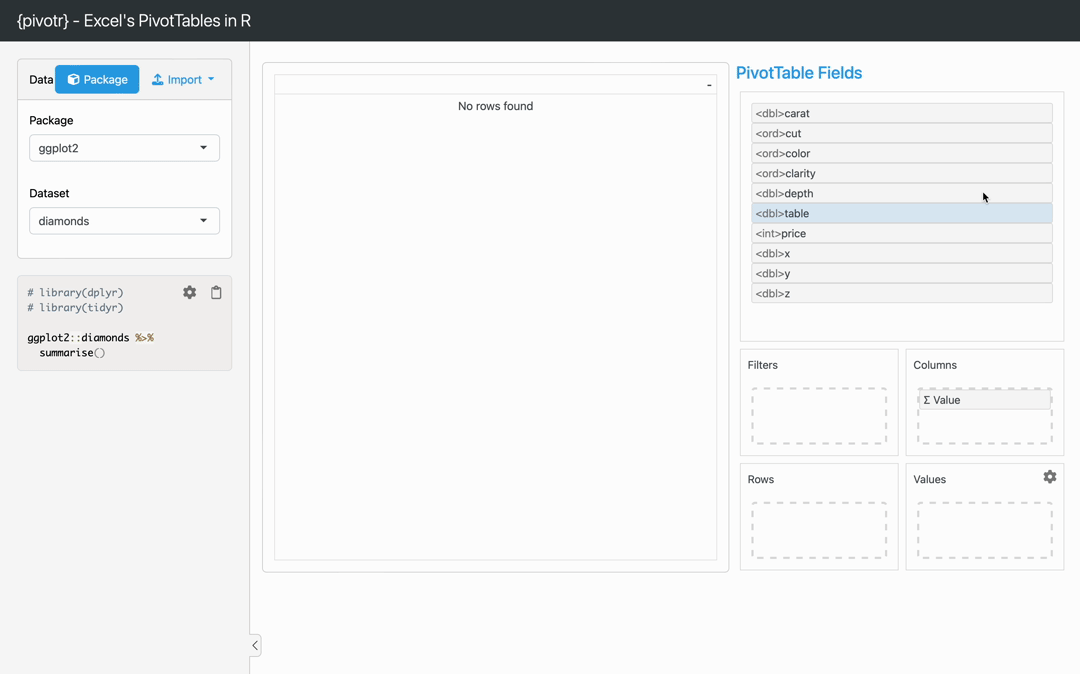Select the <ord>cut field
Screen dimensions: 1080x674
[x=902, y=133]
